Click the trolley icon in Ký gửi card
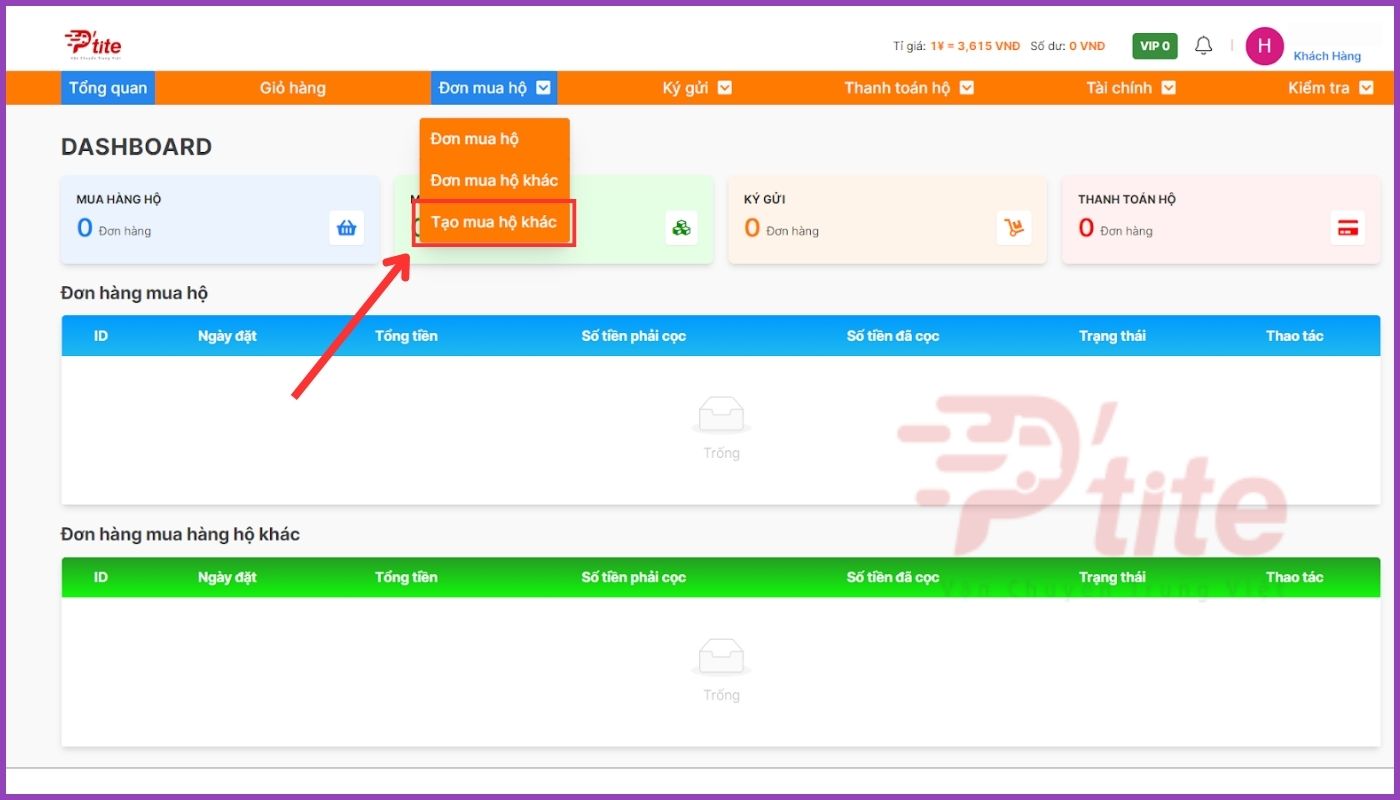This screenshot has height=800, width=1400. coord(1014,228)
